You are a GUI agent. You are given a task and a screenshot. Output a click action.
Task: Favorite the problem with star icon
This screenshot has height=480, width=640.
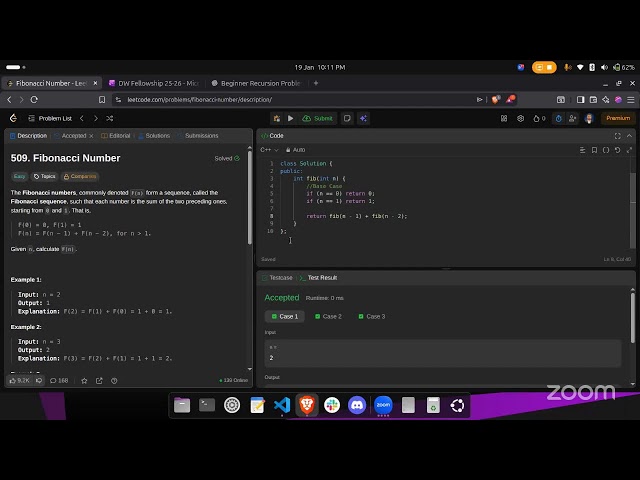84,380
